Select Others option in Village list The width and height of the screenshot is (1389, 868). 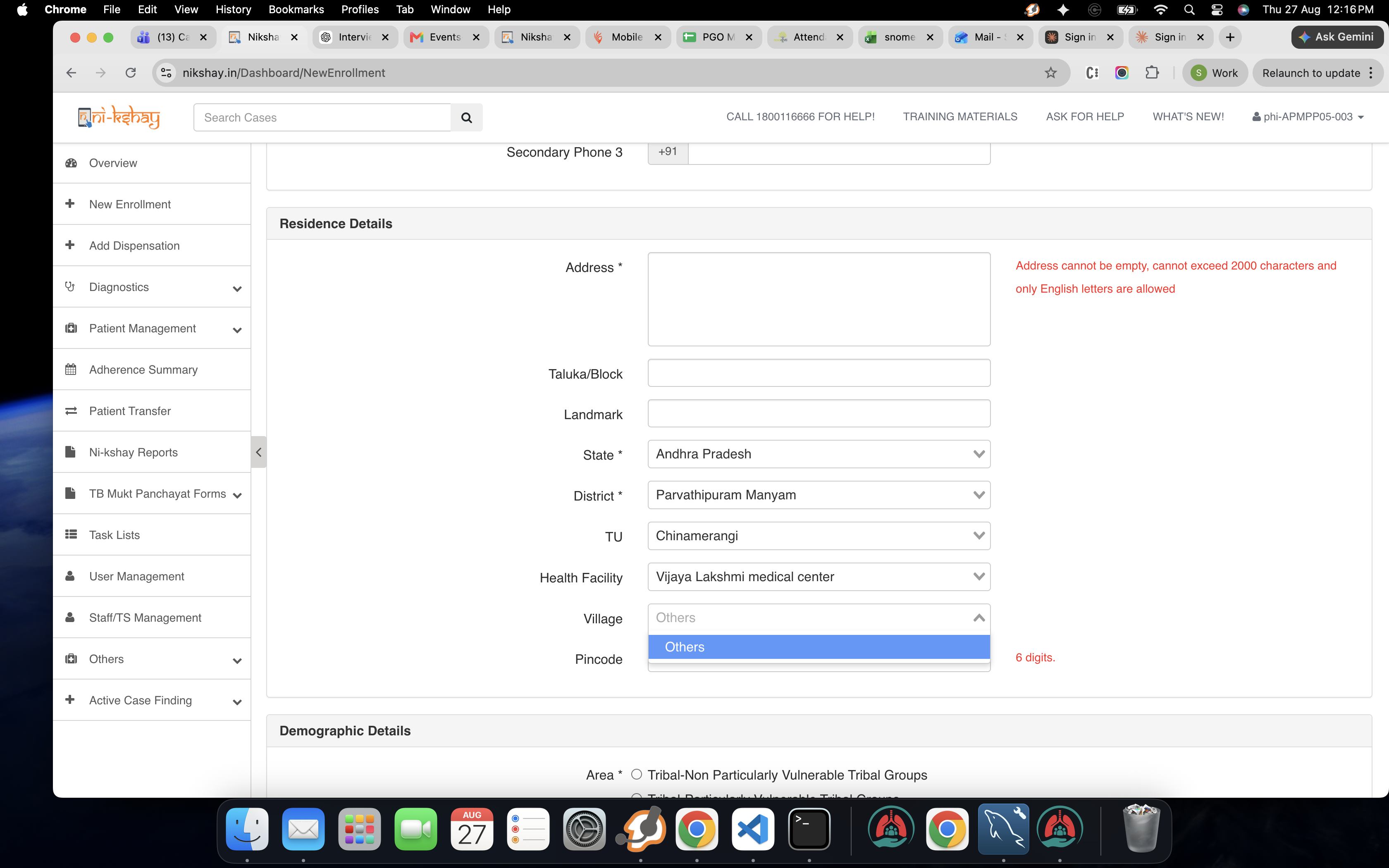point(819,647)
